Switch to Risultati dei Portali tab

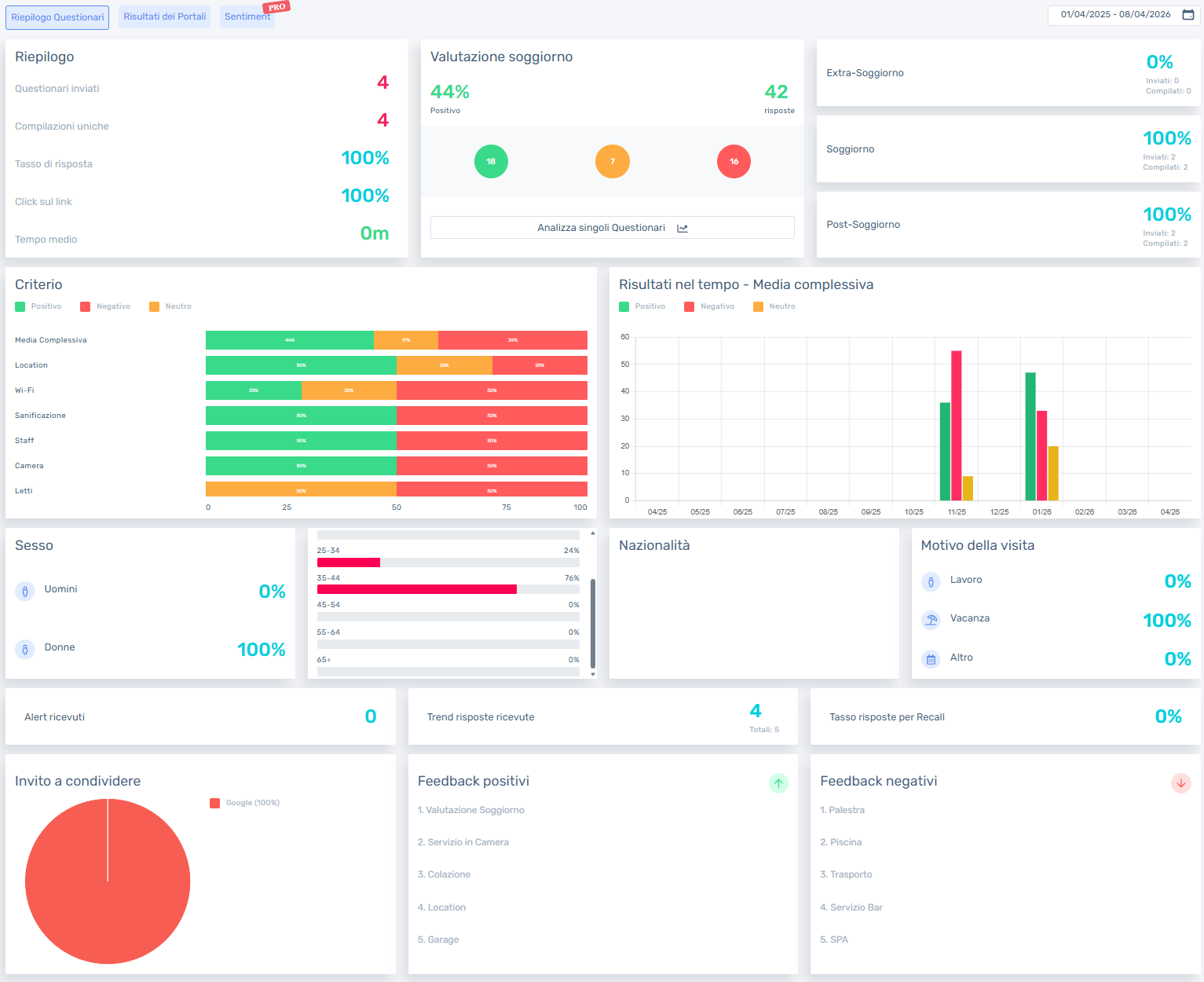pos(164,16)
